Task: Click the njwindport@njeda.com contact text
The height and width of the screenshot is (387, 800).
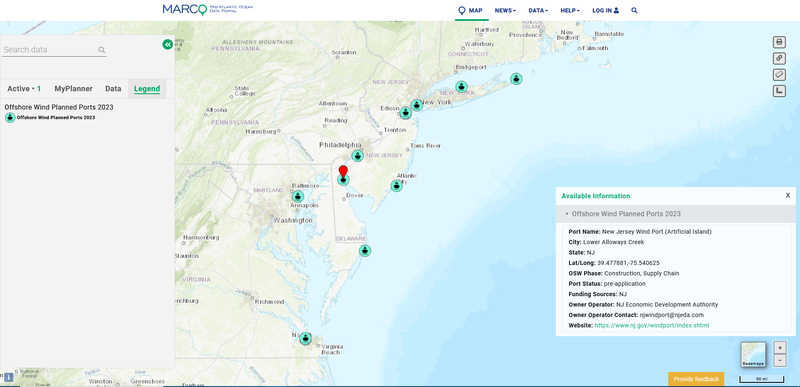Action: pos(671,315)
